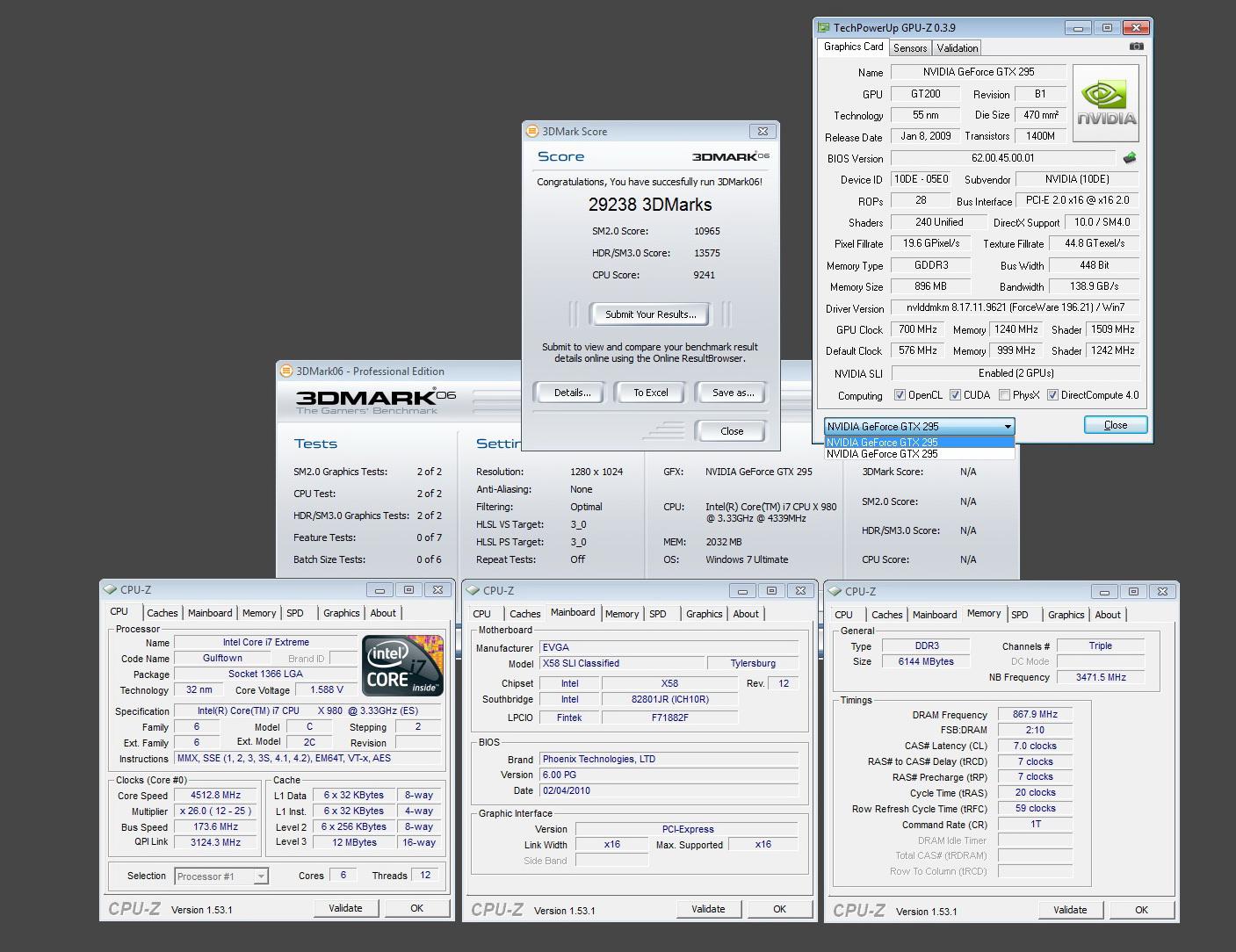This screenshot has width=1236, height=952.
Task: Click Validate in CPU-Z CPU window
Action: pyautogui.click(x=345, y=908)
